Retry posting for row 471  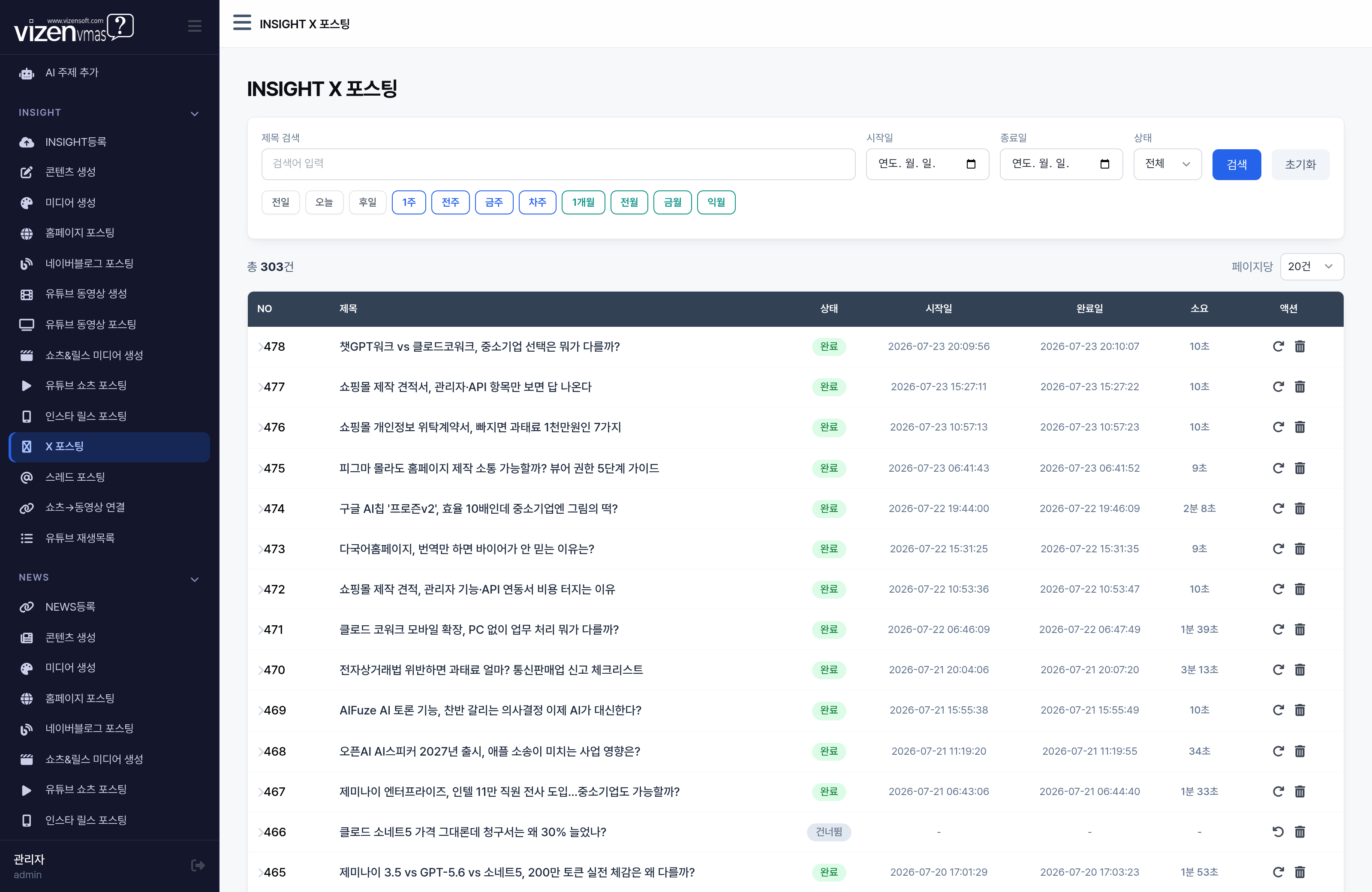coord(1278,629)
